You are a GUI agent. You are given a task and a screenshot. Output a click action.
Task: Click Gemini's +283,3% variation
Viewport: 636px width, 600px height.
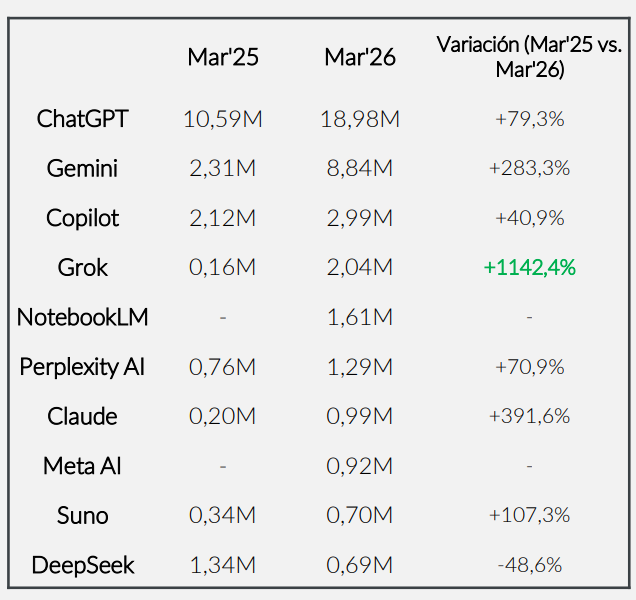529,168
